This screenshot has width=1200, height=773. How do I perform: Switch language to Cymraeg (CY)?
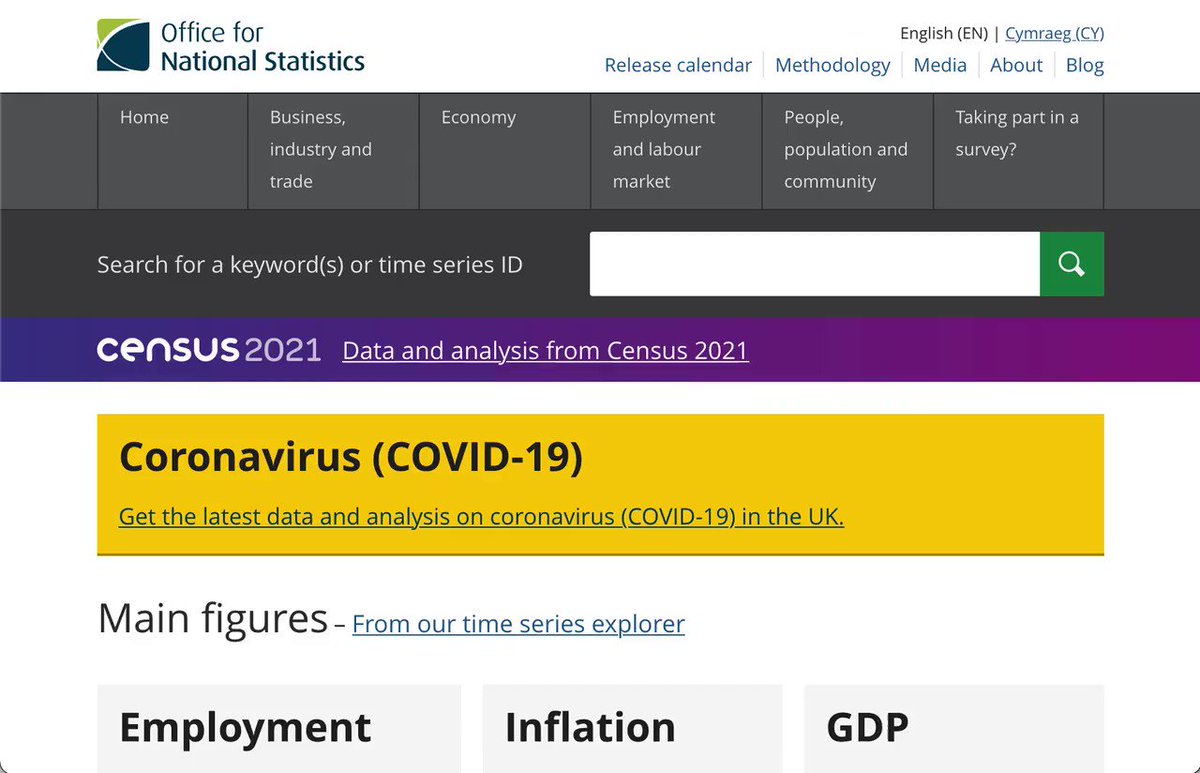point(1054,33)
